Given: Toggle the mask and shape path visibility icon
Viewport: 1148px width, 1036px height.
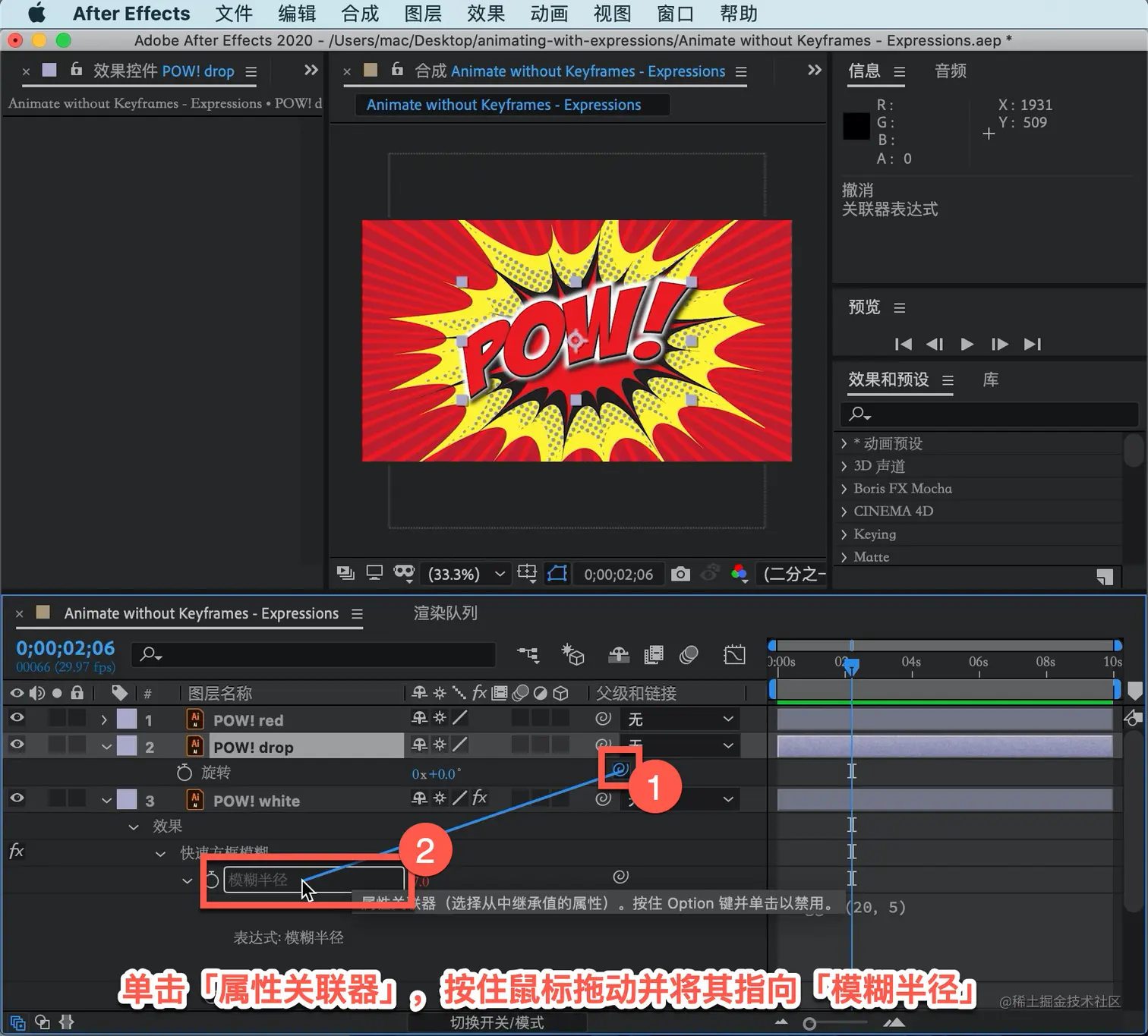Looking at the screenshot, I should (557, 573).
